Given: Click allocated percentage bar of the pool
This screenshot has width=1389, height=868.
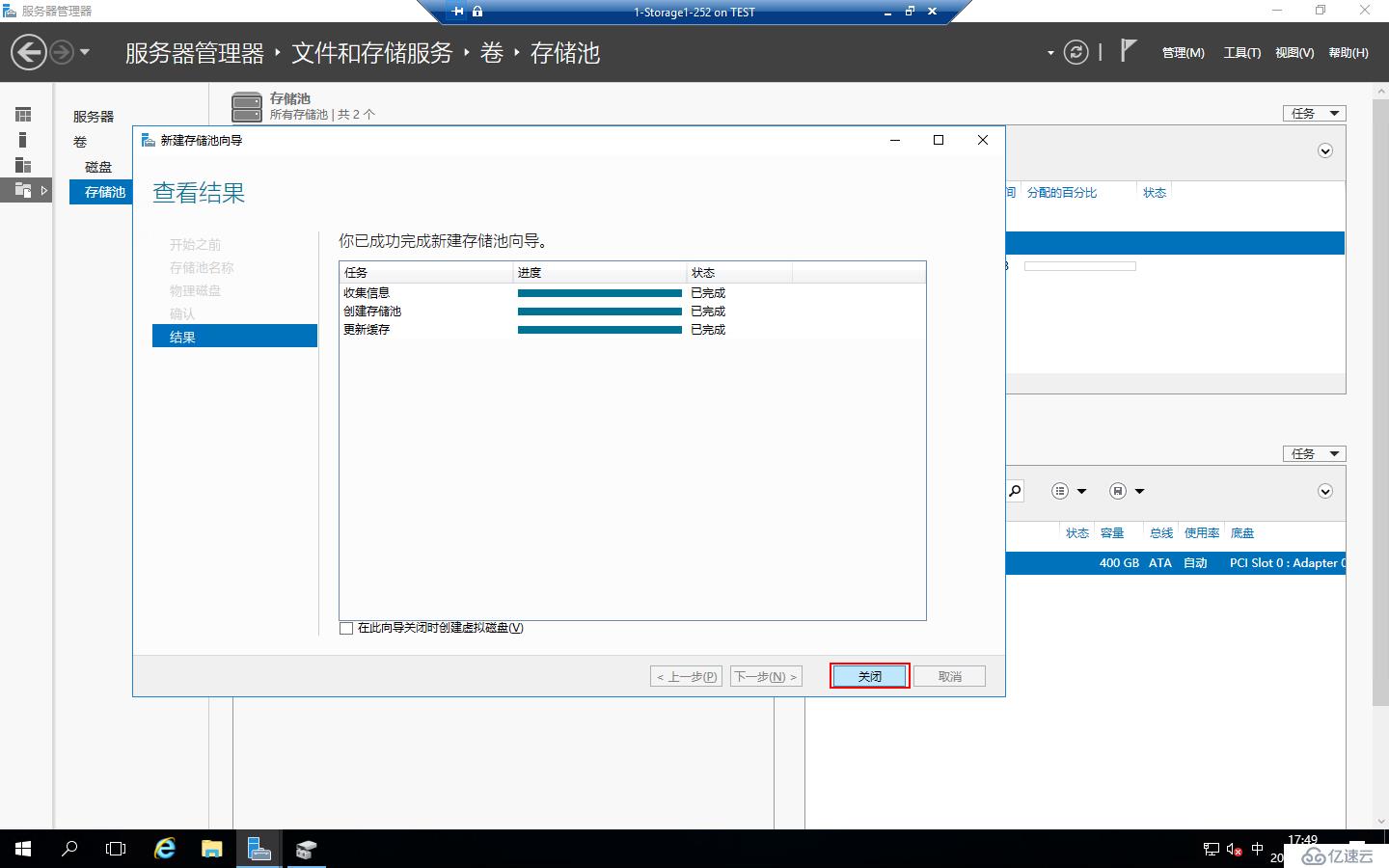Looking at the screenshot, I should 1079,266.
